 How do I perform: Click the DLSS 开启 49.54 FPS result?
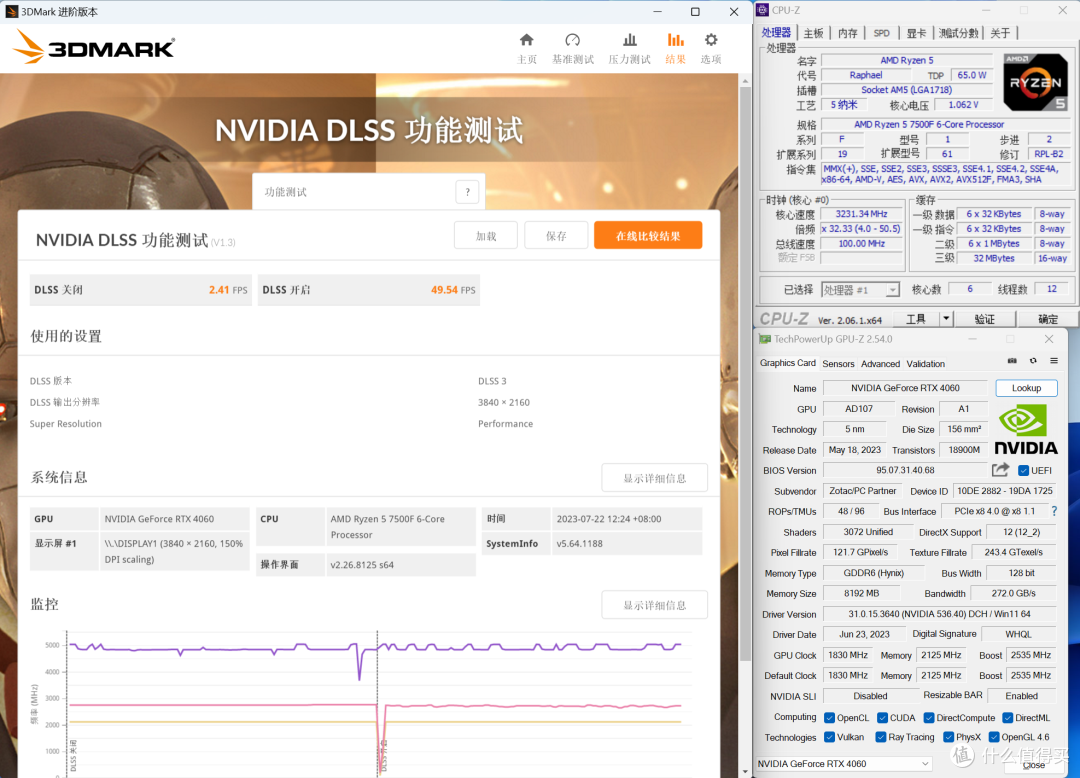point(368,290)
